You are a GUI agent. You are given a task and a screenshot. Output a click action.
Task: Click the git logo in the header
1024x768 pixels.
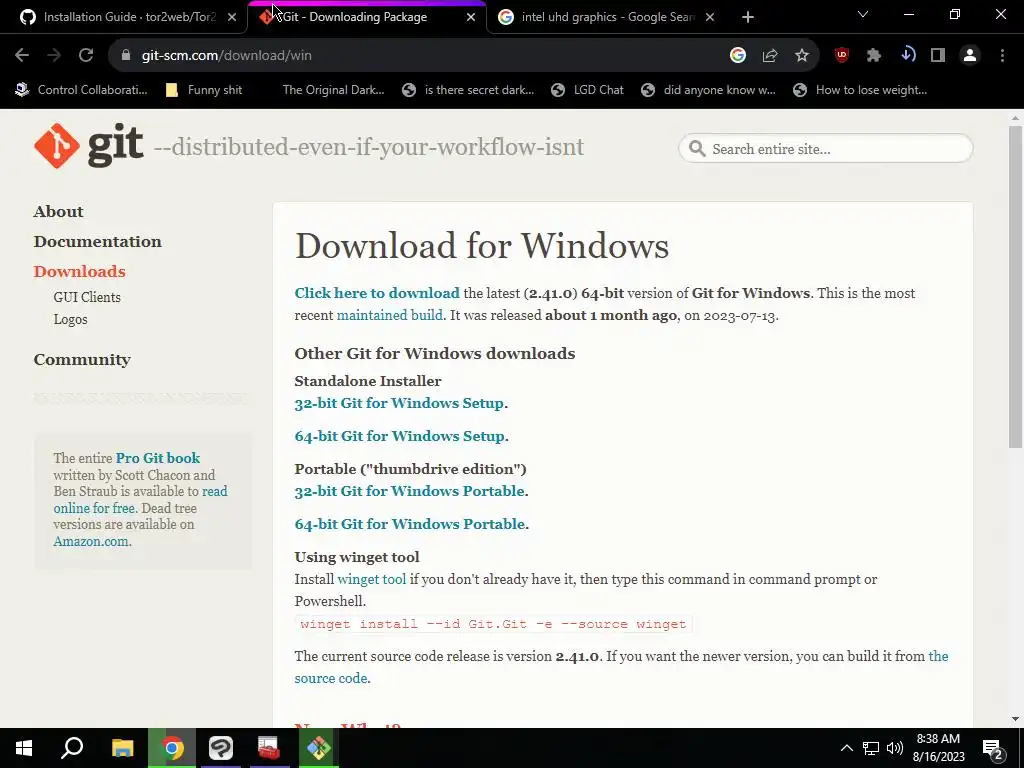coord(89,146)
